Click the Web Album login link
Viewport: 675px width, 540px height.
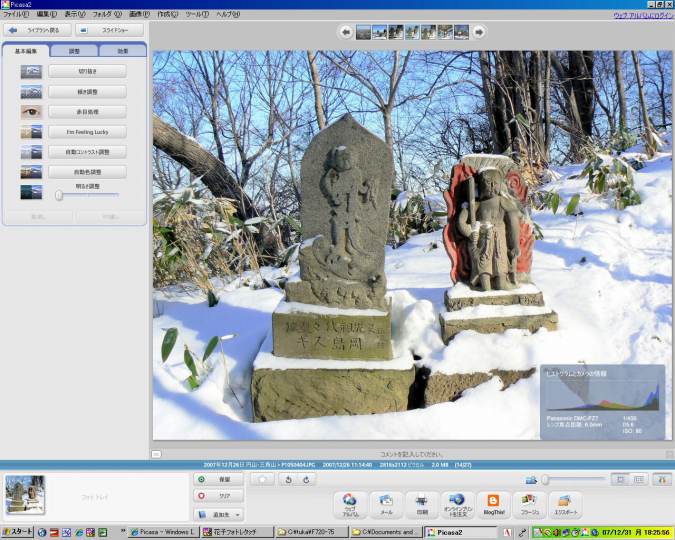pyautogui.click(x=642, y=14)
